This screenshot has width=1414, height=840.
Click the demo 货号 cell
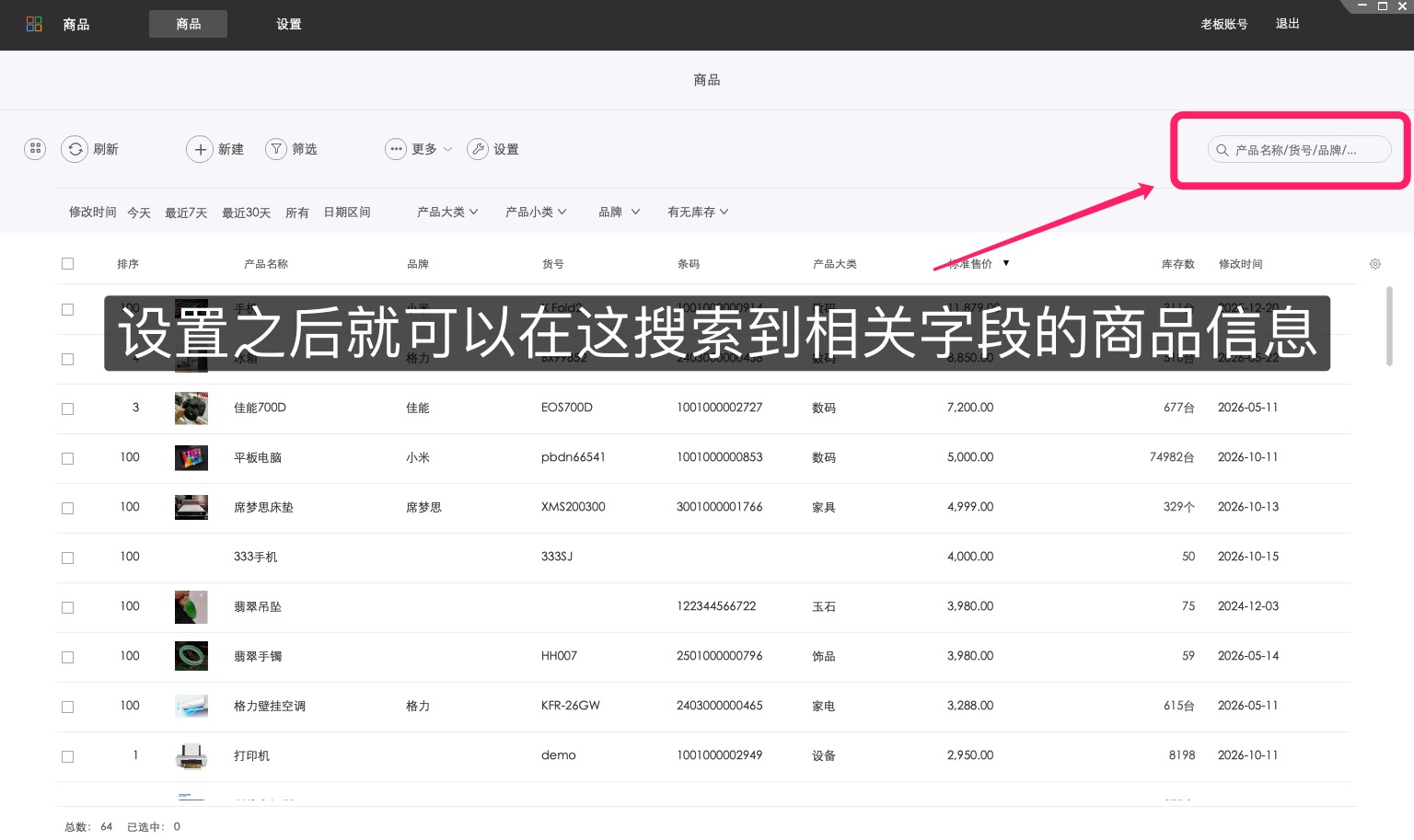559,755
